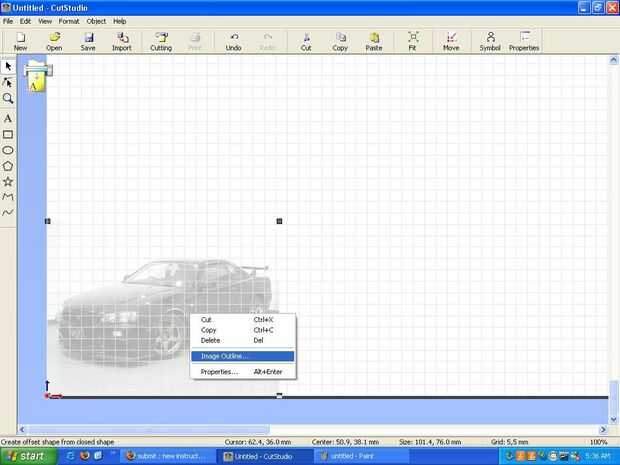Choose Delete in the context menu

[242, 340]
